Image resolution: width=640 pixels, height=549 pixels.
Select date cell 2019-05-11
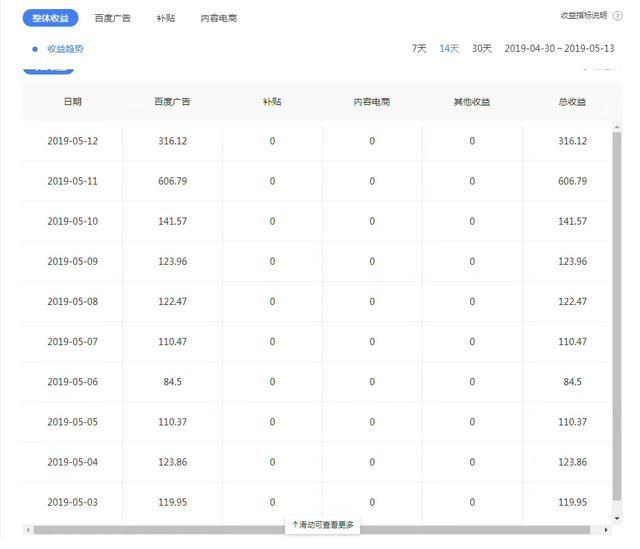pos(73,181)
